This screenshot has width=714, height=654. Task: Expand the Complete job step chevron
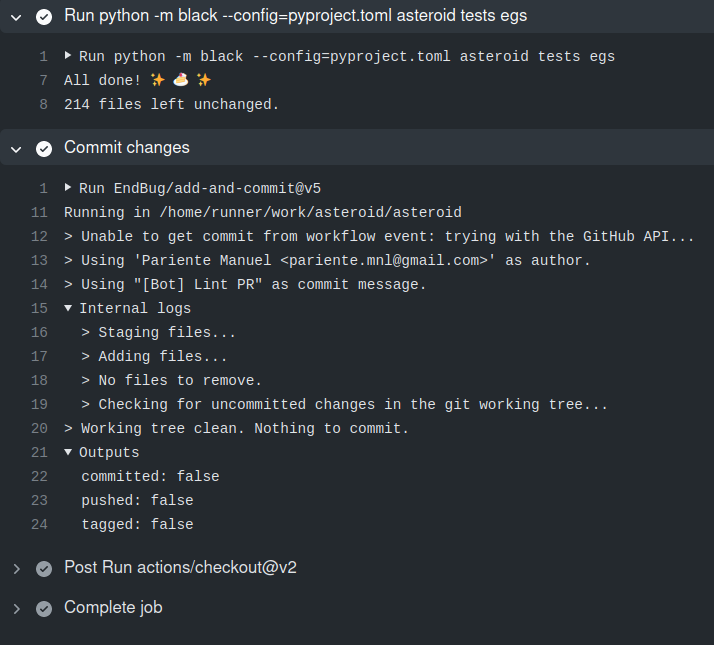click(x=16, y=608)
